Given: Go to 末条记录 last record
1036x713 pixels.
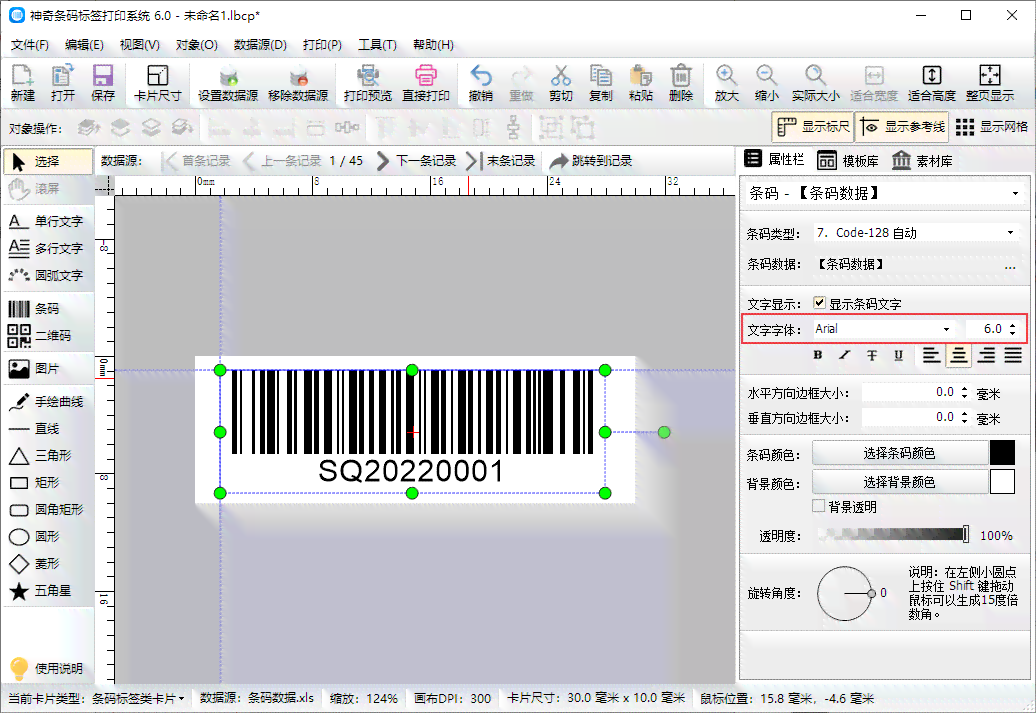Looking at the screenshot, I should (x=500, y=161).
